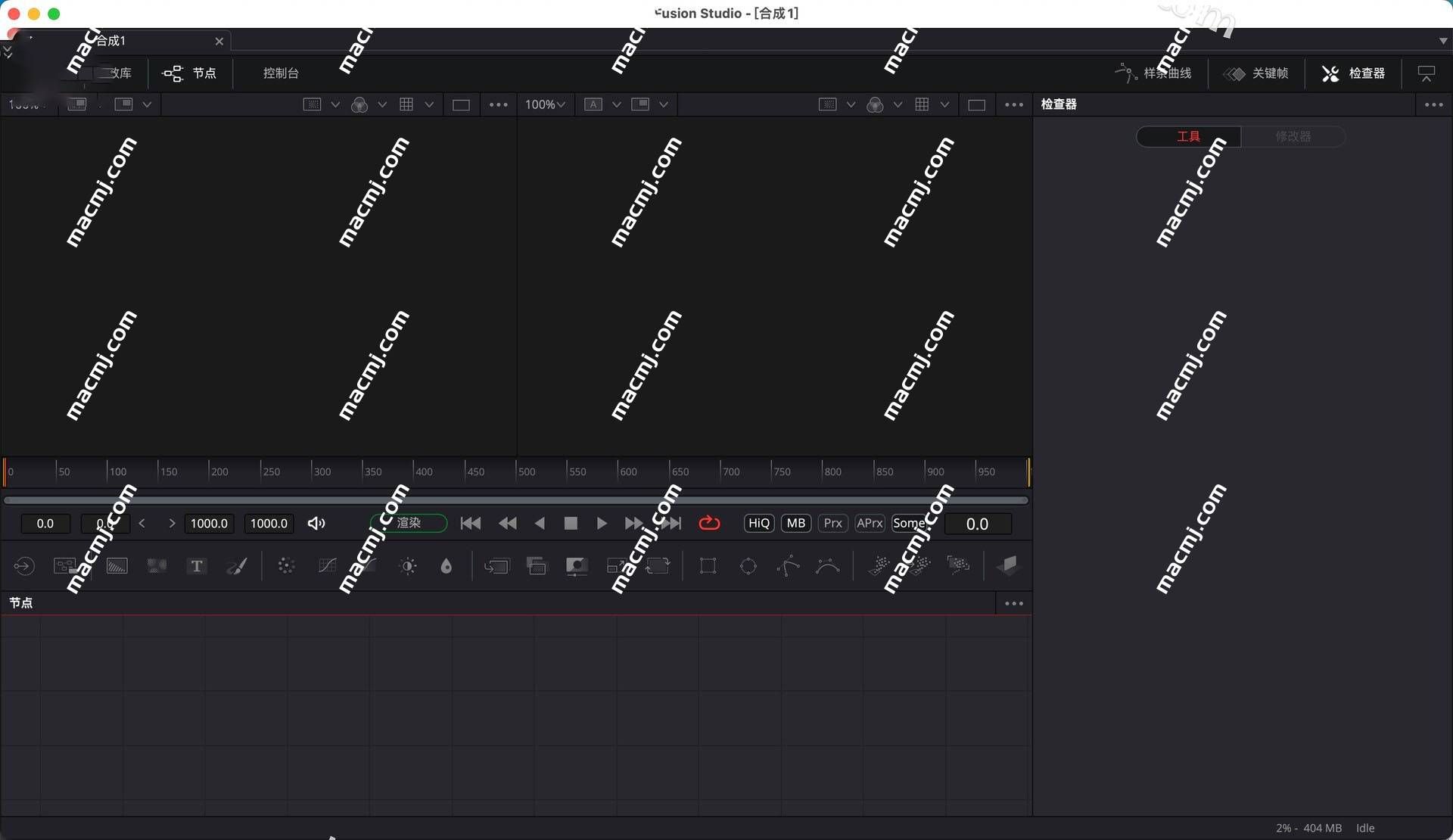Add an Ellipse mask node
Image resolution: width=1453 pixels, height=840 pixels.
(748, 566)
